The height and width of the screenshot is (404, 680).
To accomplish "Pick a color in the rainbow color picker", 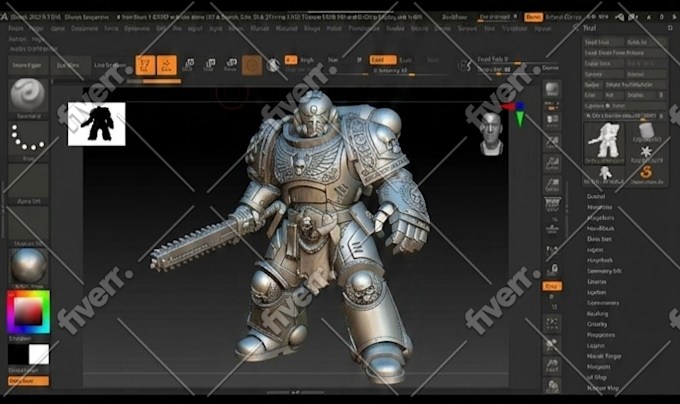I will 28,312.
